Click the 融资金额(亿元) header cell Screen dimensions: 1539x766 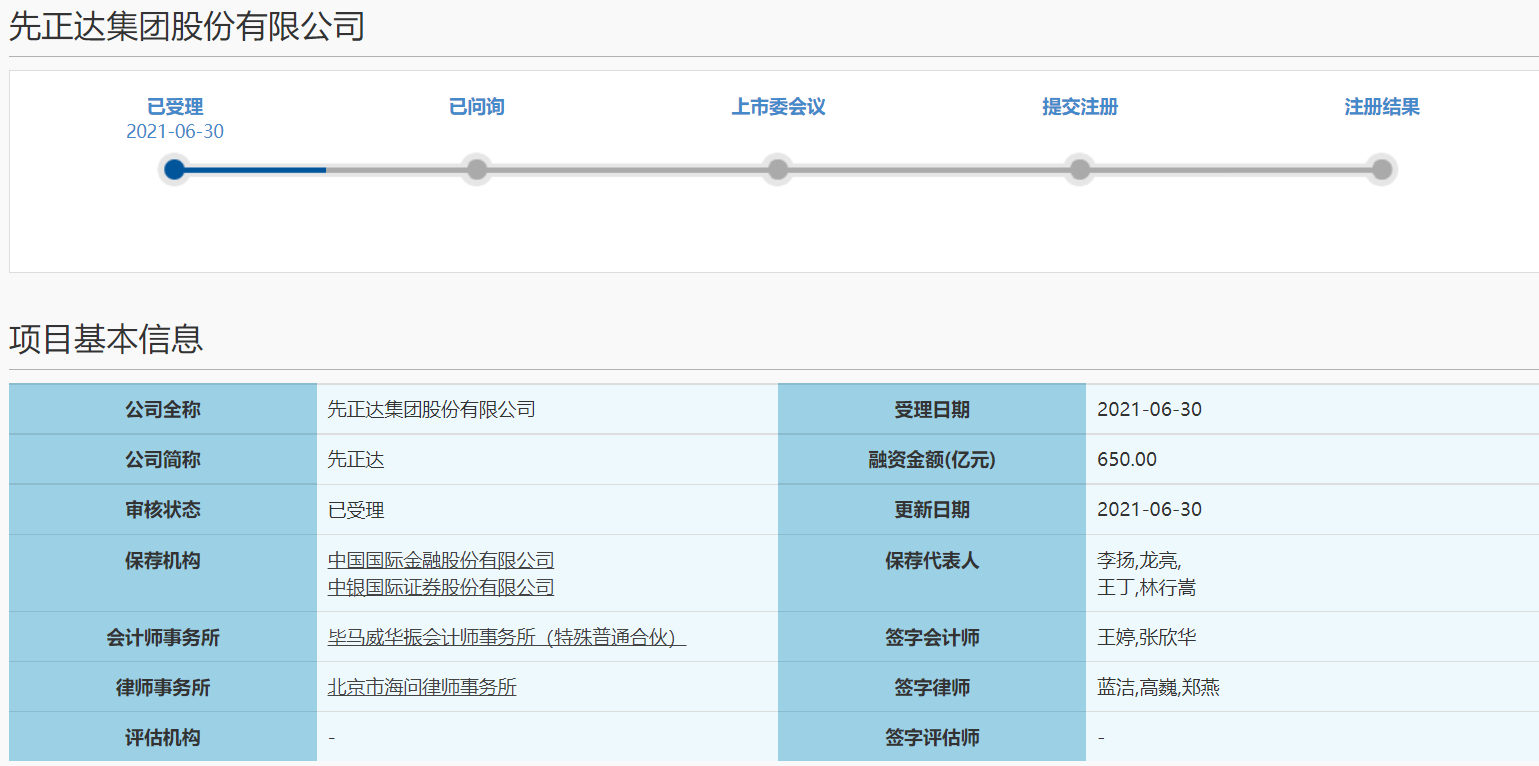tap(932, 459)
